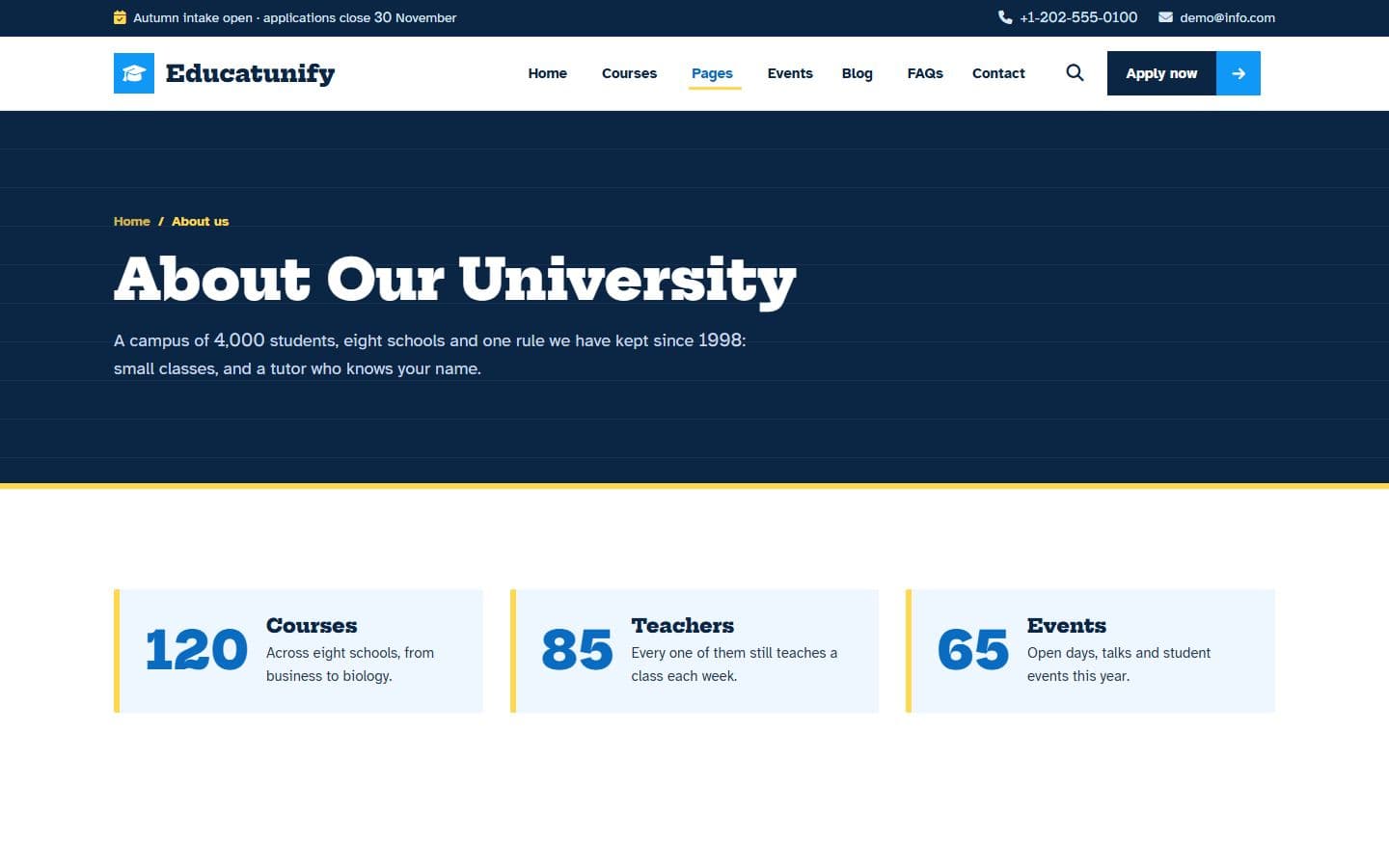Click the 85 teachers number

click(x=577, y=650)
